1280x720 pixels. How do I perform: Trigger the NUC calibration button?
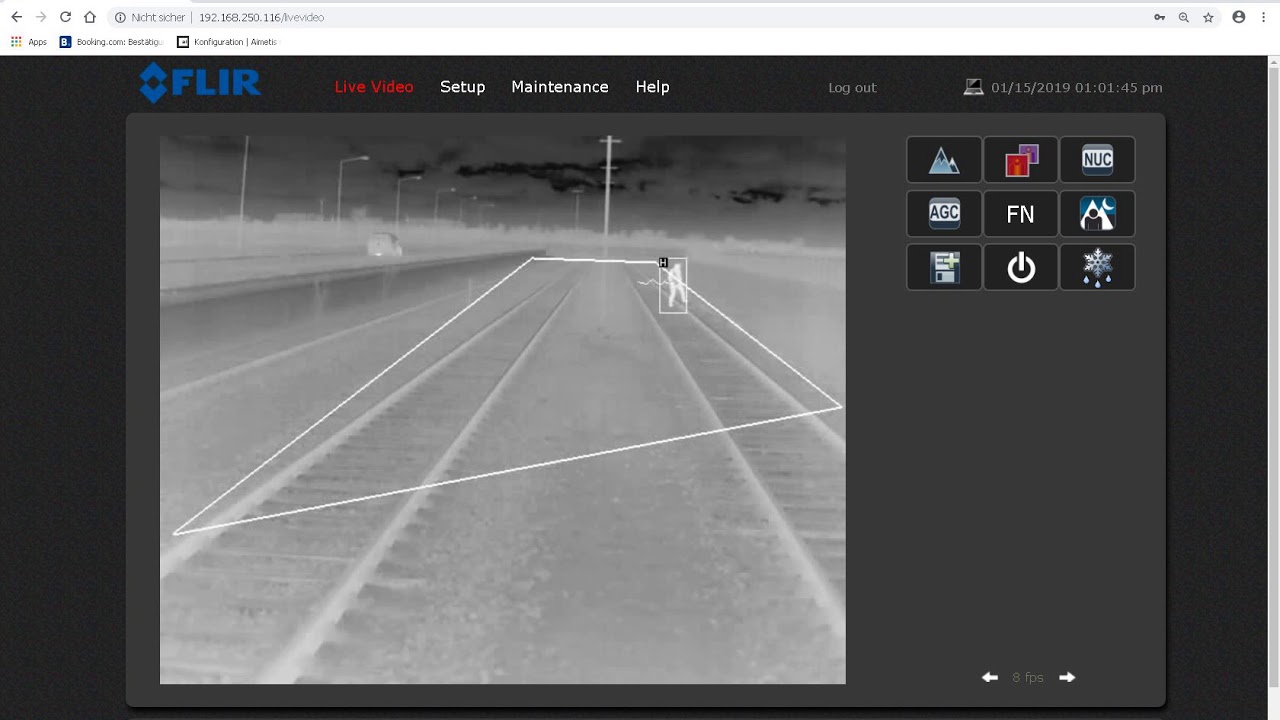(1097, 160)
